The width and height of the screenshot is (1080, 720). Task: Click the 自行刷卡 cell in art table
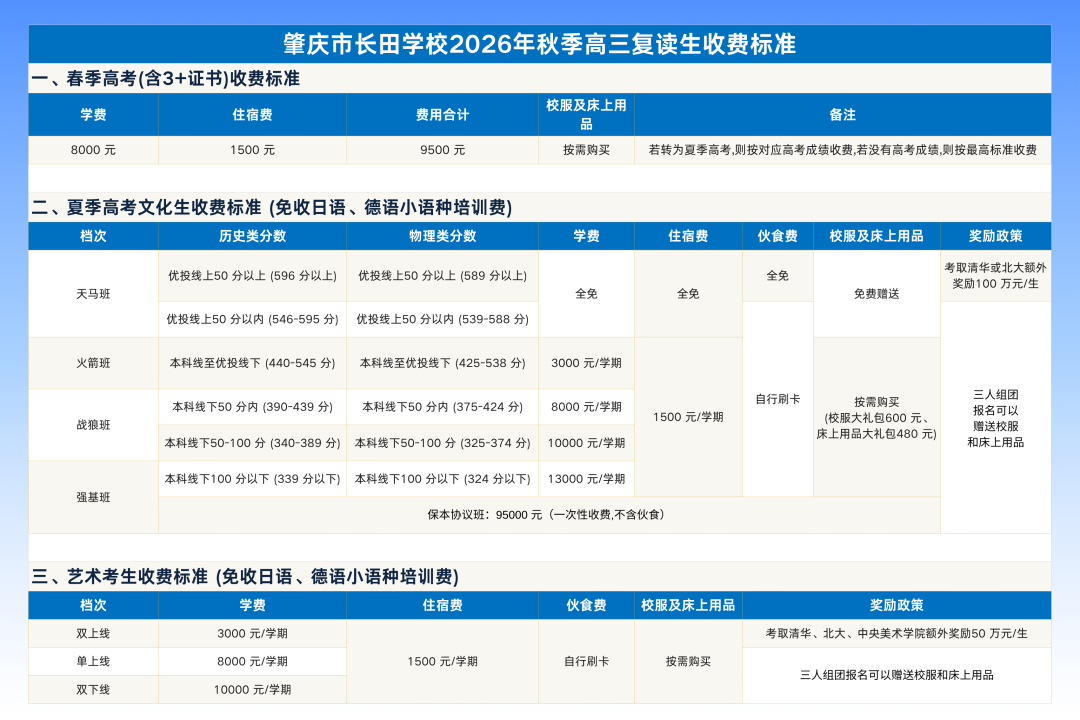coord(586,661)
